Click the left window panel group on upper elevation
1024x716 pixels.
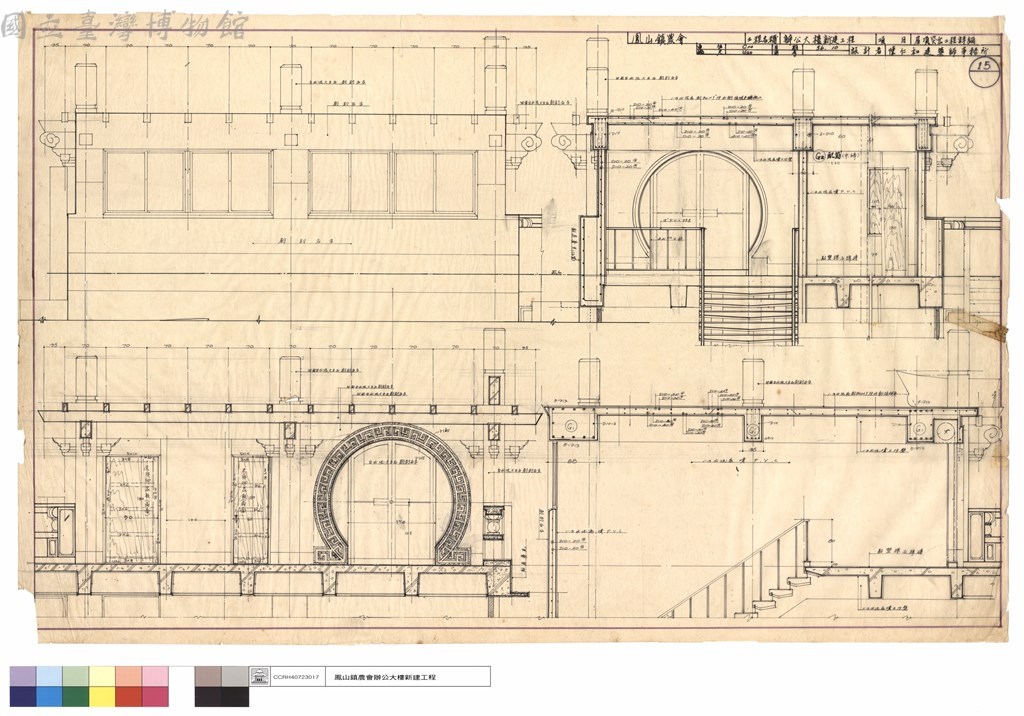tap(188, 182)
